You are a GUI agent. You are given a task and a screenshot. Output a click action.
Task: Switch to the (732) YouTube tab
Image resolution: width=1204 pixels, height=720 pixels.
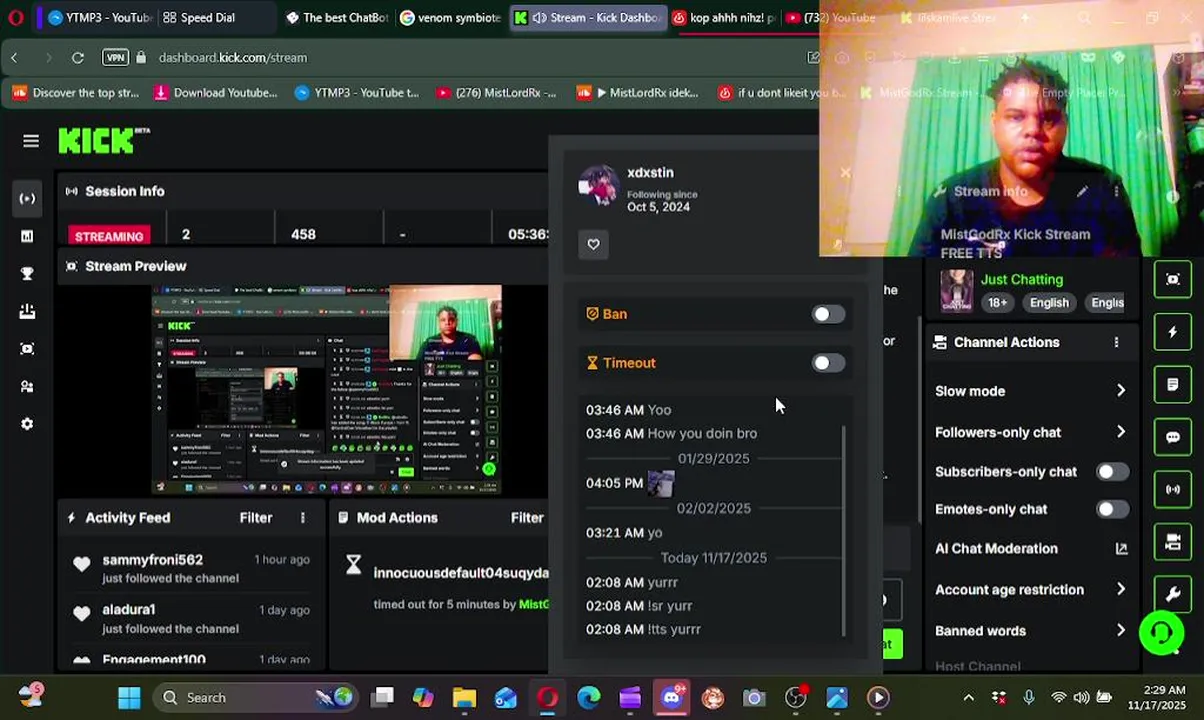[x=830, y=18]
